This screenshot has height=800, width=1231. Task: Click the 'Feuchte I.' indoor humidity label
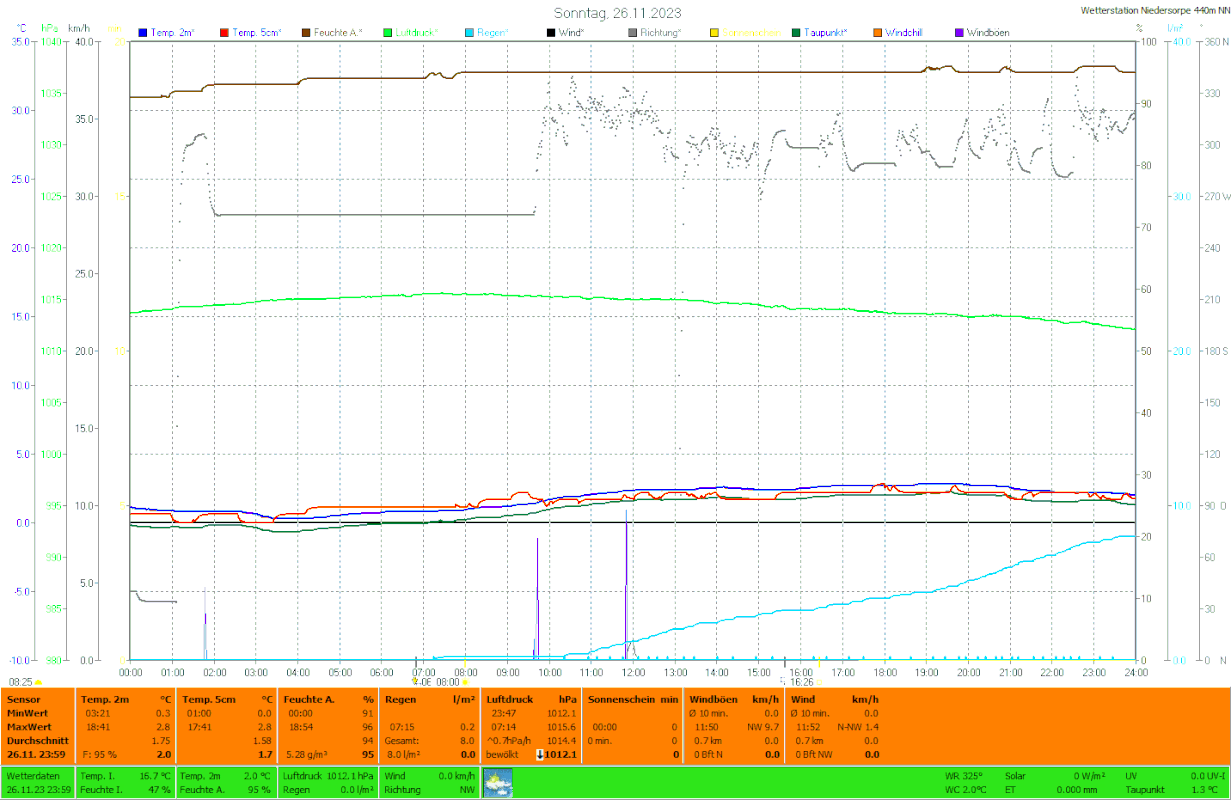(101, 790)
